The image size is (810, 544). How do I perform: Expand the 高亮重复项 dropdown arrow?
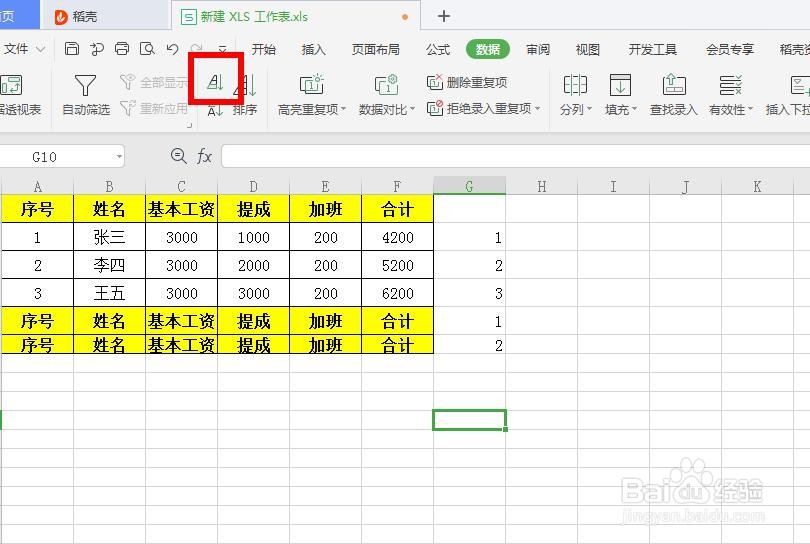click(x=344, y=108)
